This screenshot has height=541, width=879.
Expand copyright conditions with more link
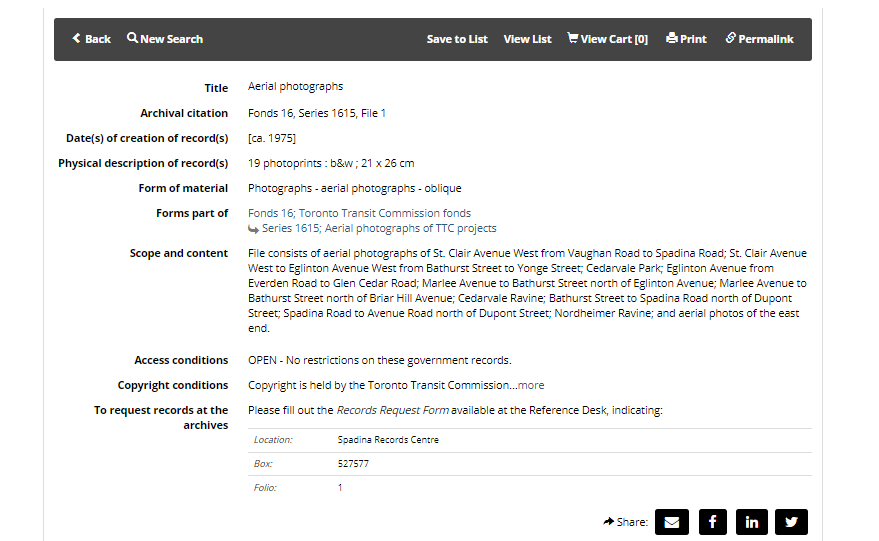[531, 385]
